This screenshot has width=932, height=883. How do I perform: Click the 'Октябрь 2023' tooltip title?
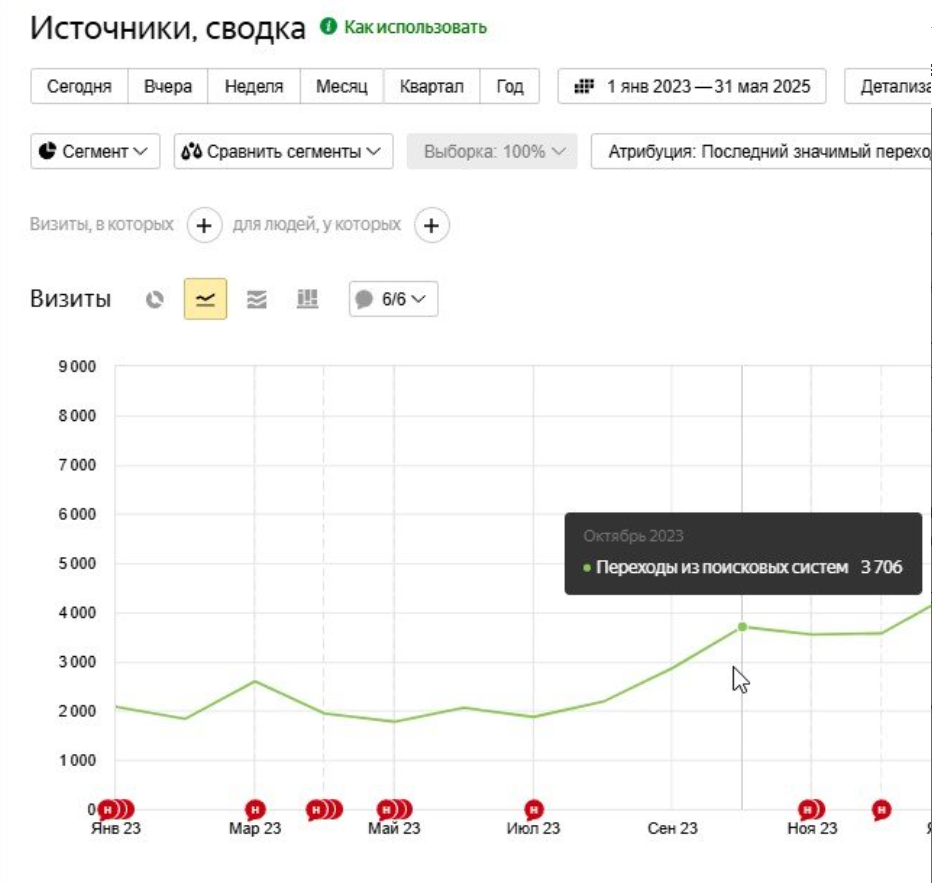pos(633,536)
